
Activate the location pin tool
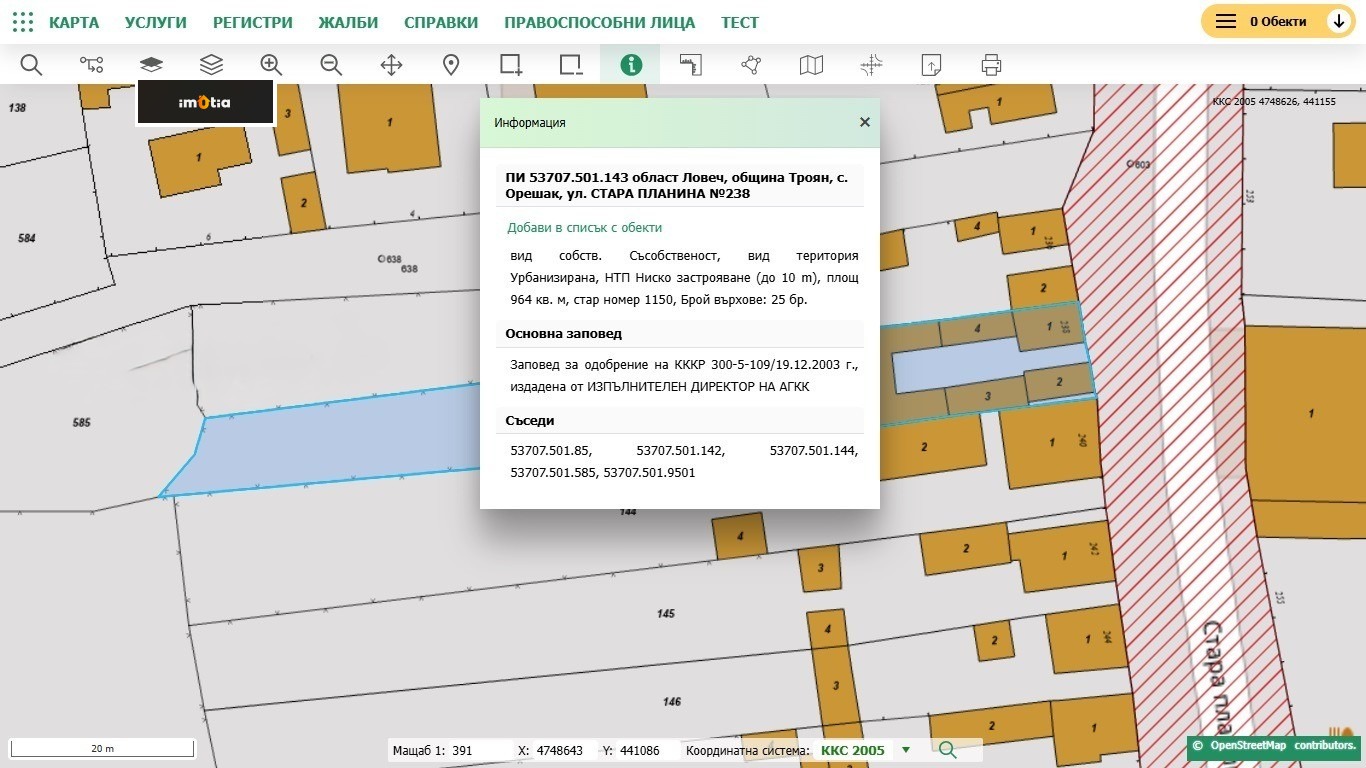click(x=451, y=65)
